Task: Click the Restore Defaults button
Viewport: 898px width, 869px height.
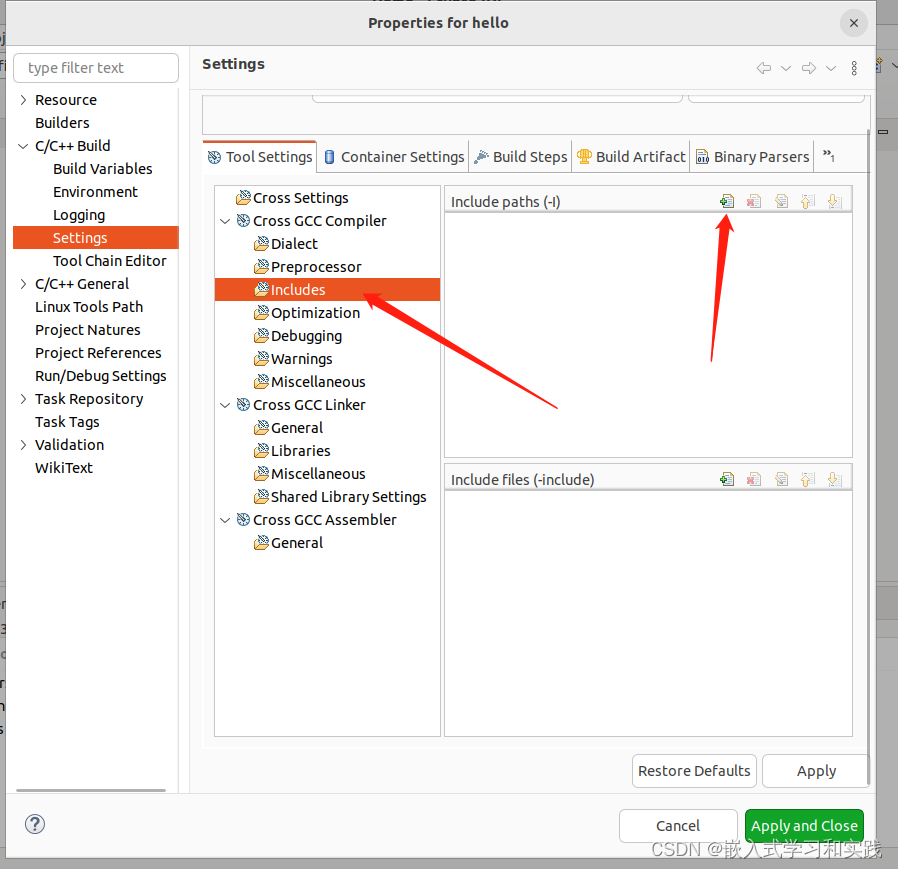Action: [694, 771]
